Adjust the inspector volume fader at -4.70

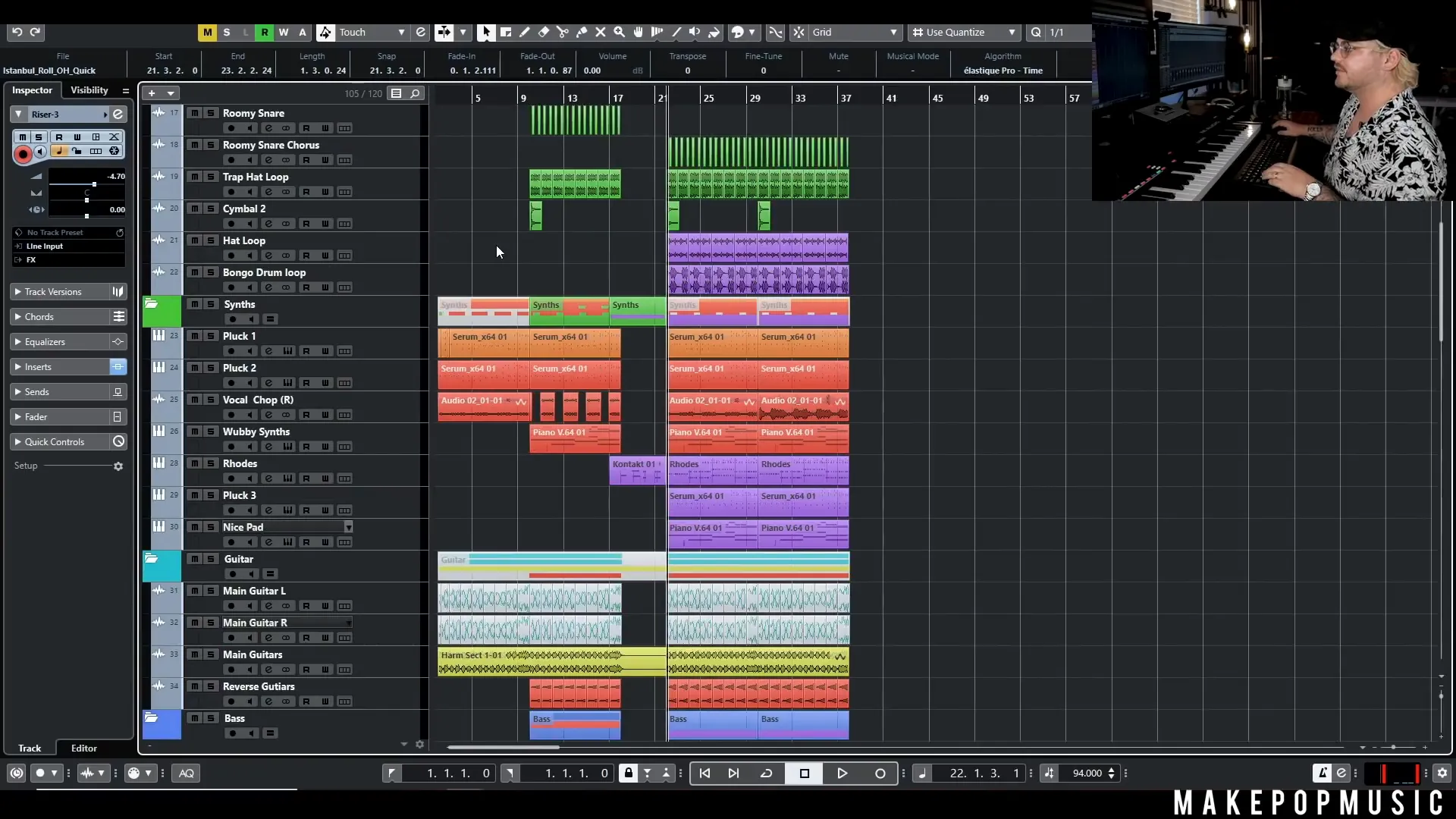tap(94, 184)
